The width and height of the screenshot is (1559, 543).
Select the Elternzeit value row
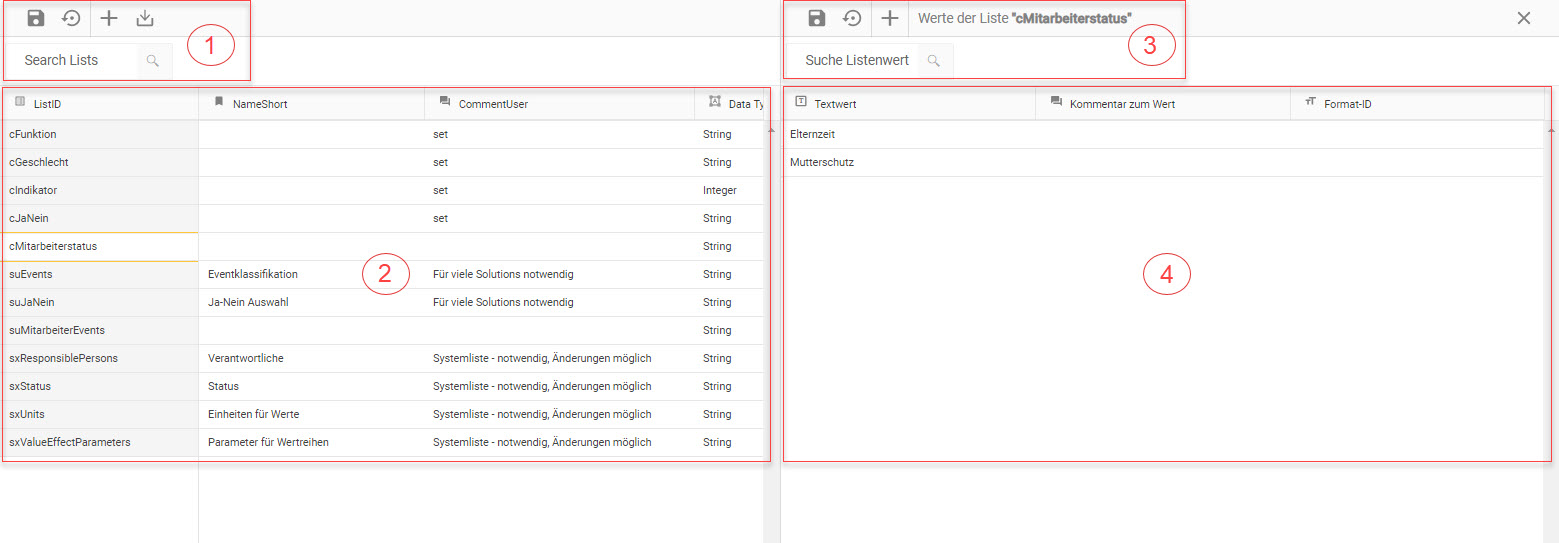813,134
